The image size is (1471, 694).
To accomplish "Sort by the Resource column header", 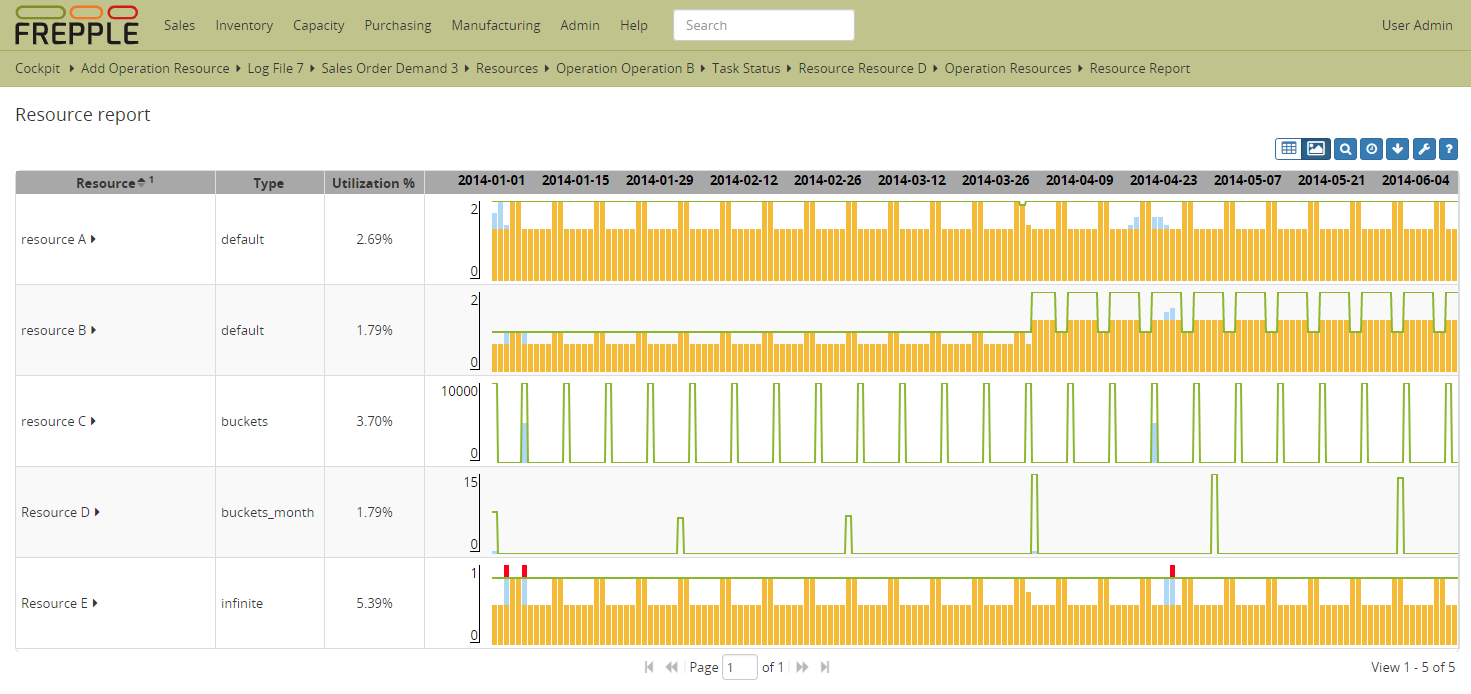I will click(105, 183).
